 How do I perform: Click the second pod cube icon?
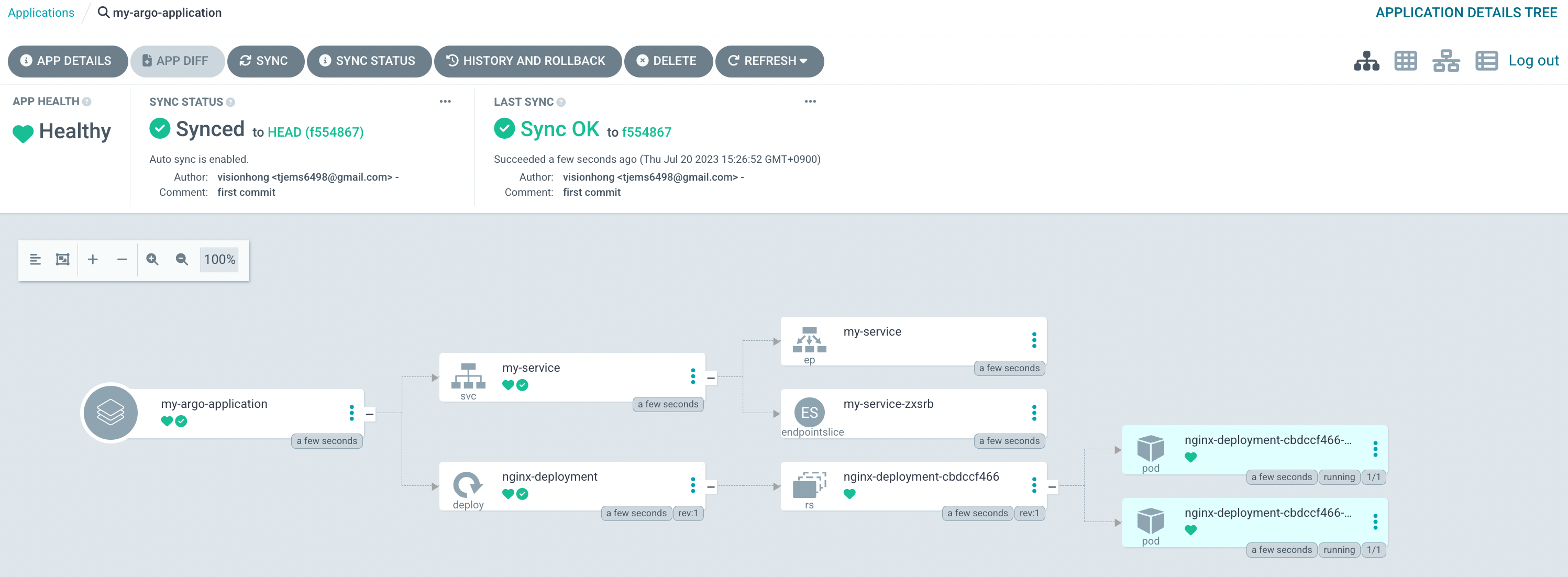pyautogui.click(x=1151, y=521)
